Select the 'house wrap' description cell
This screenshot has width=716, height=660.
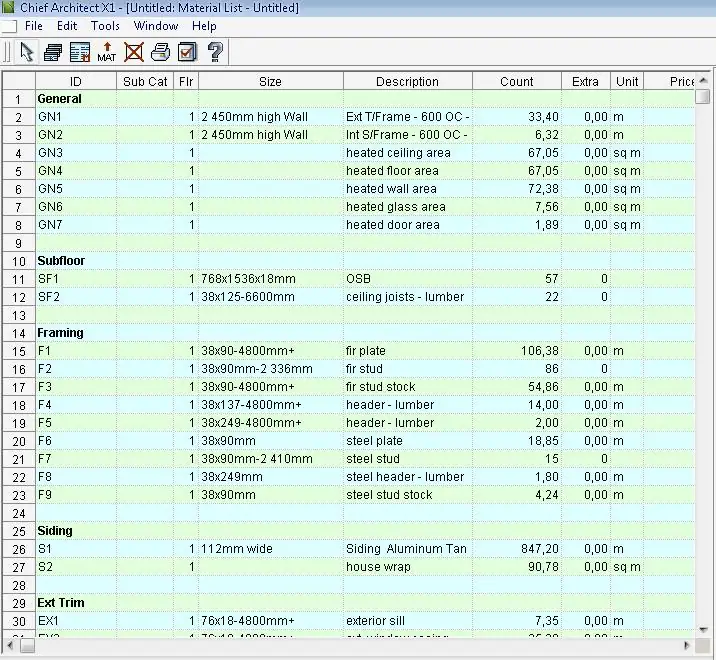pyautogui.click(x=407, y=567)
